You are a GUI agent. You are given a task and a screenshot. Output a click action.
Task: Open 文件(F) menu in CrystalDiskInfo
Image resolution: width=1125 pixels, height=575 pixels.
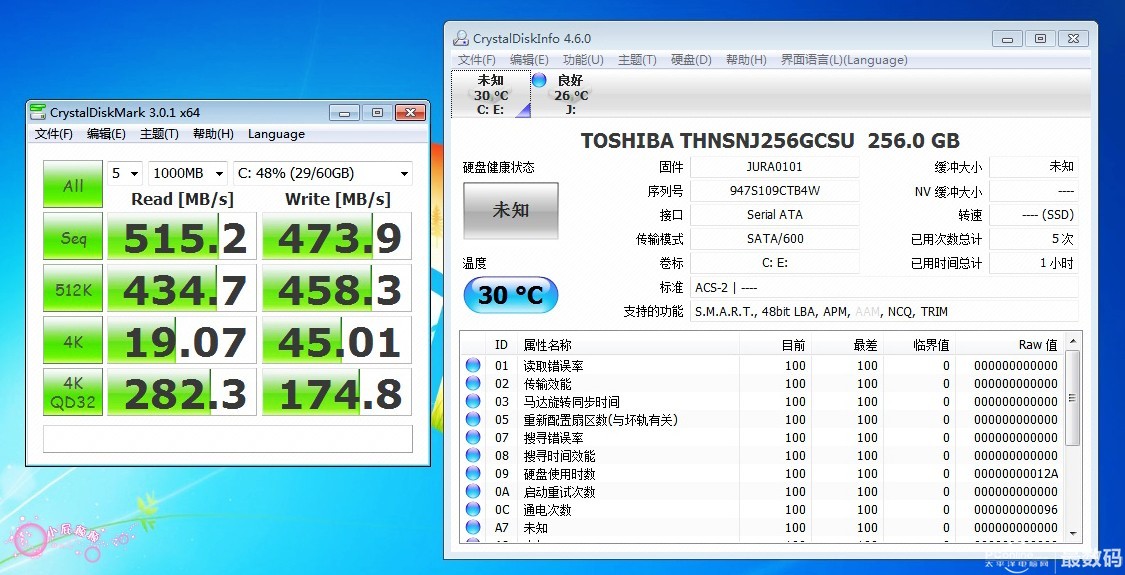click(x=477, y=60)
